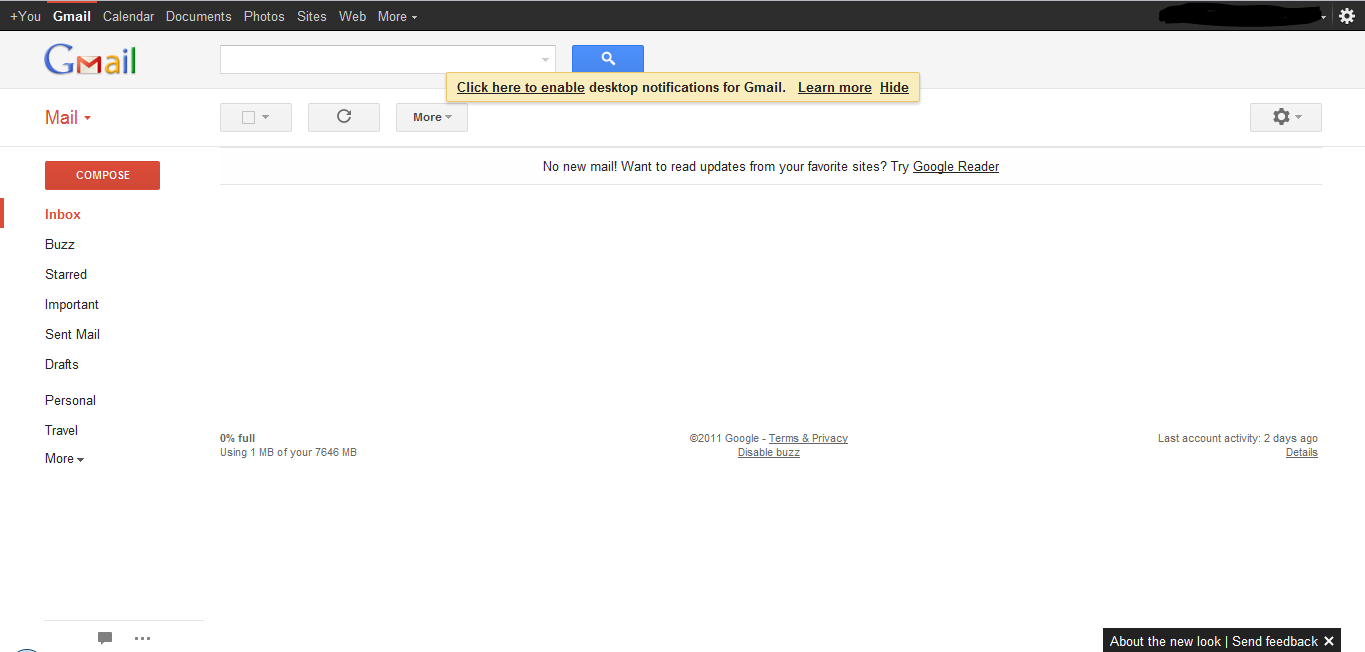
Task: Go to +You in the top bar
Action: tap(25, 16)
